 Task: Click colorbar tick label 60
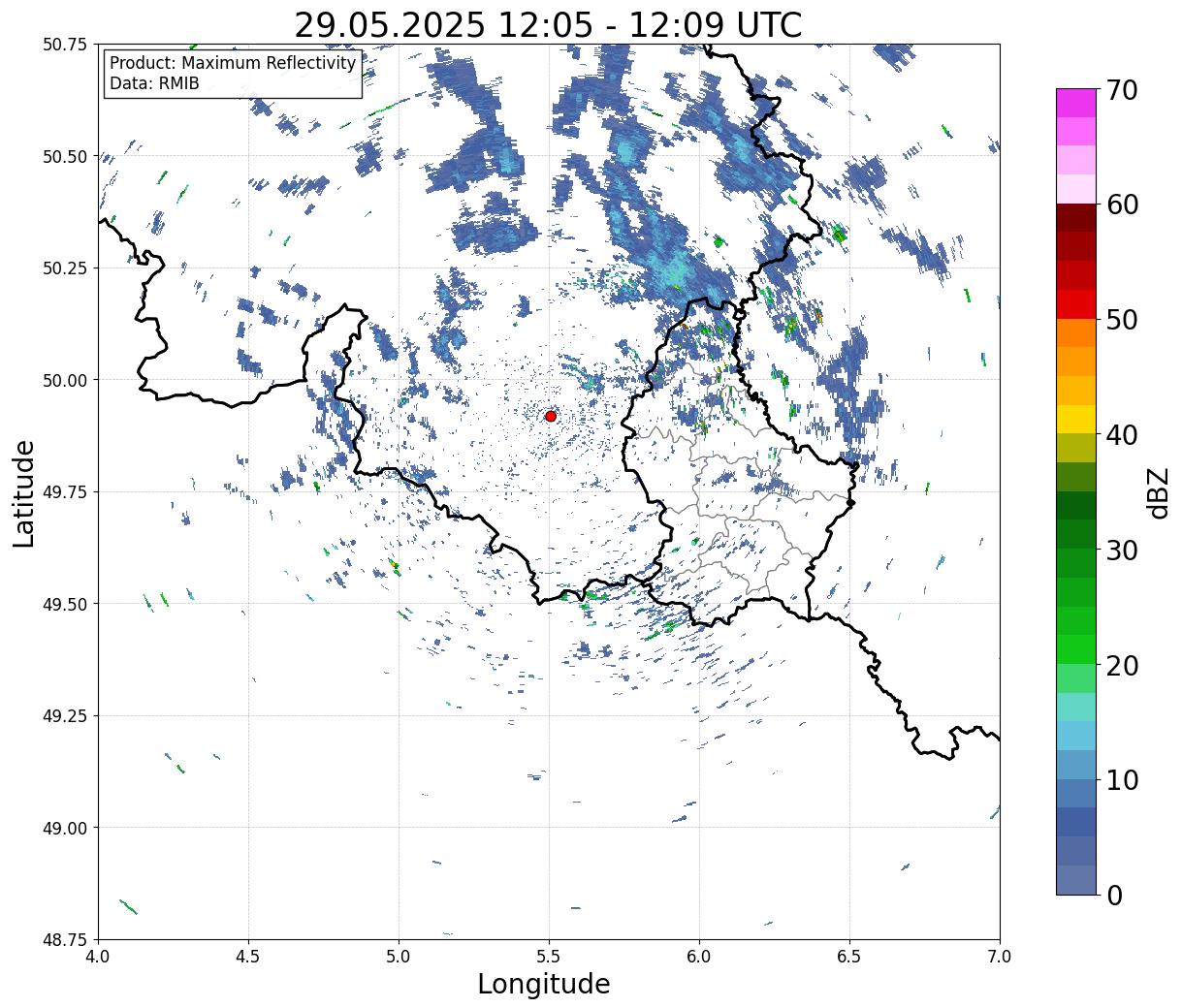point(1121,205)
